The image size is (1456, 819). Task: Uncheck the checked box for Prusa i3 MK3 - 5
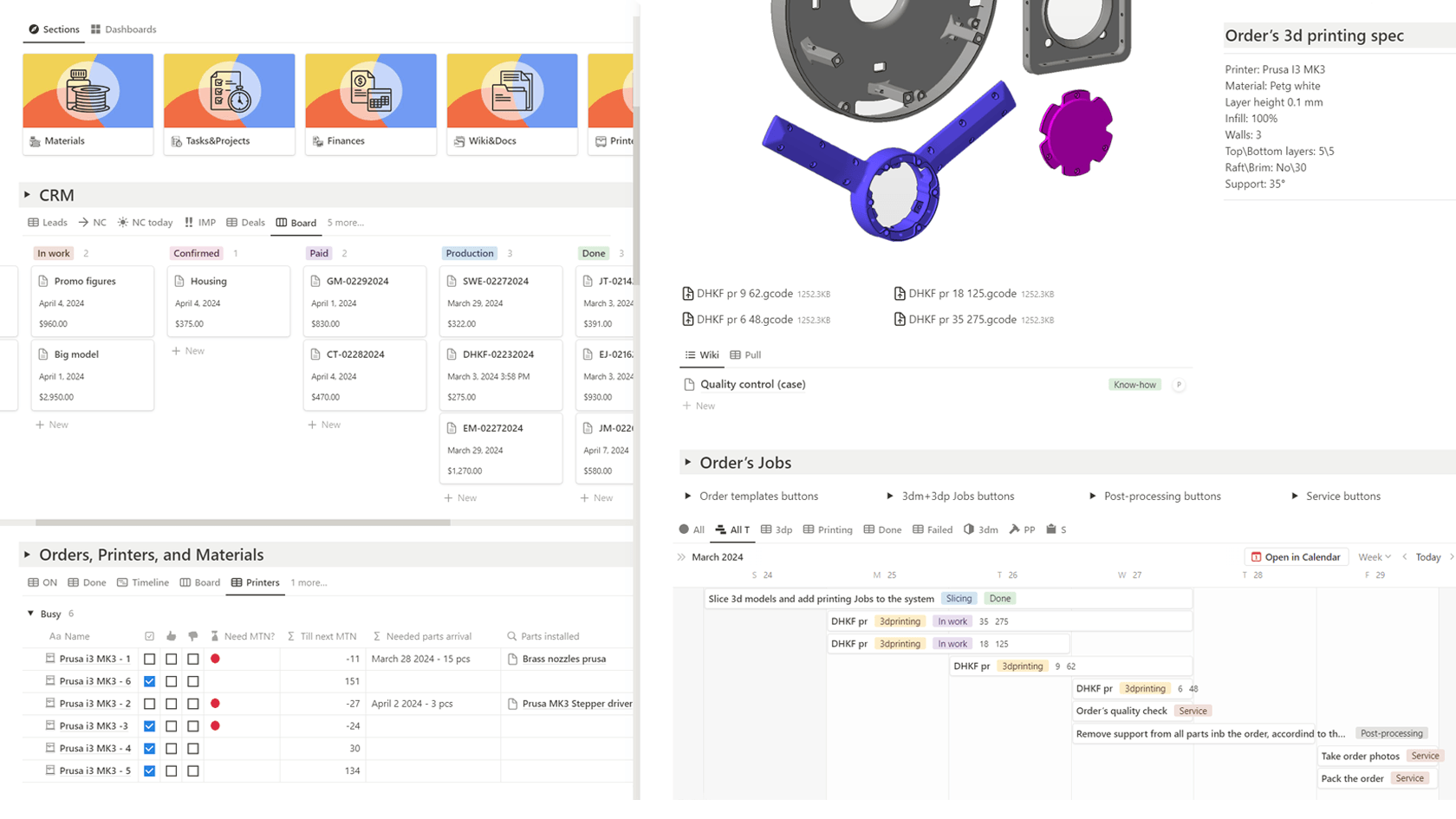coord(150,771)
